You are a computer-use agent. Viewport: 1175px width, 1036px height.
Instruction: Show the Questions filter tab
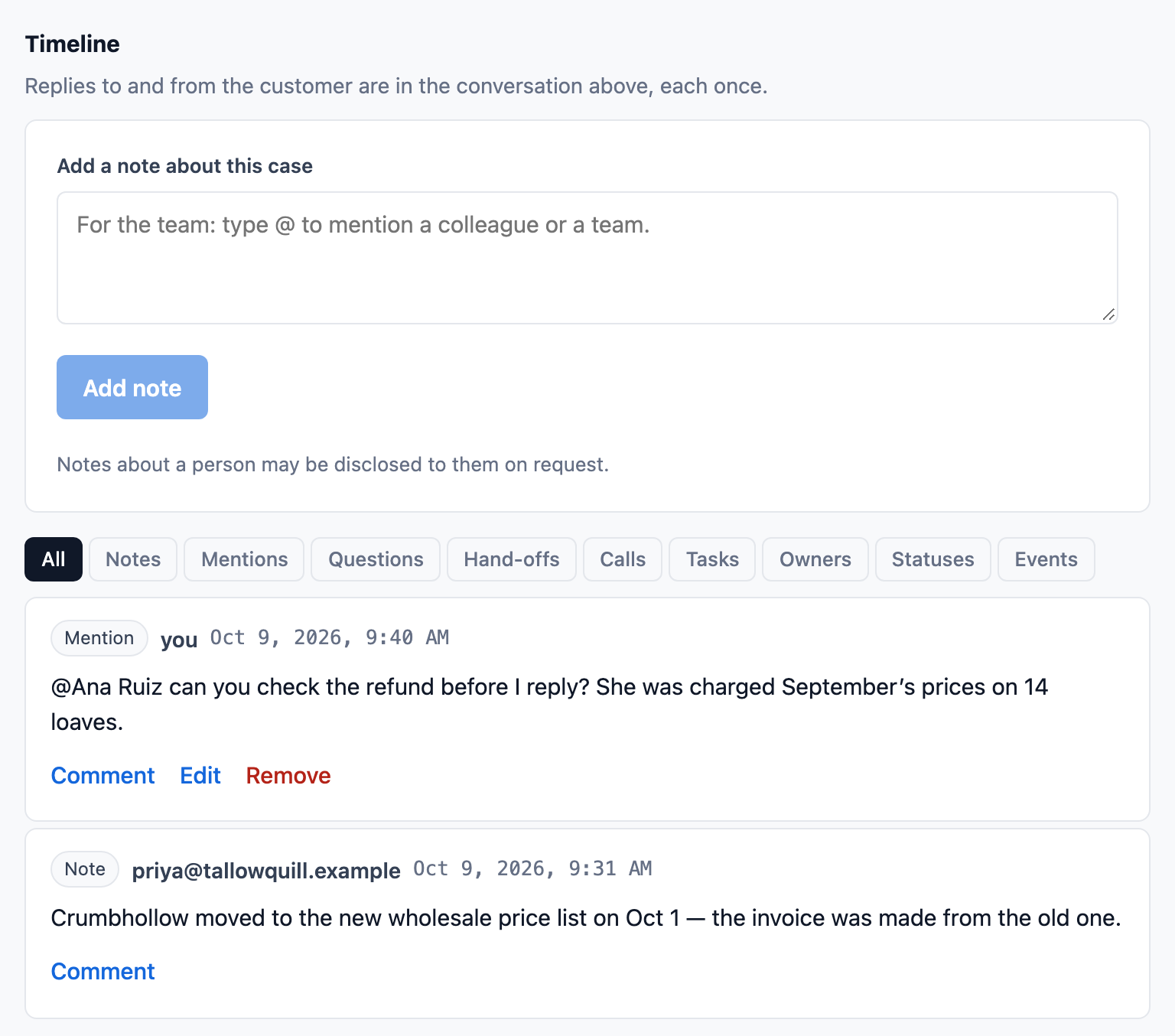click(376, 559)
